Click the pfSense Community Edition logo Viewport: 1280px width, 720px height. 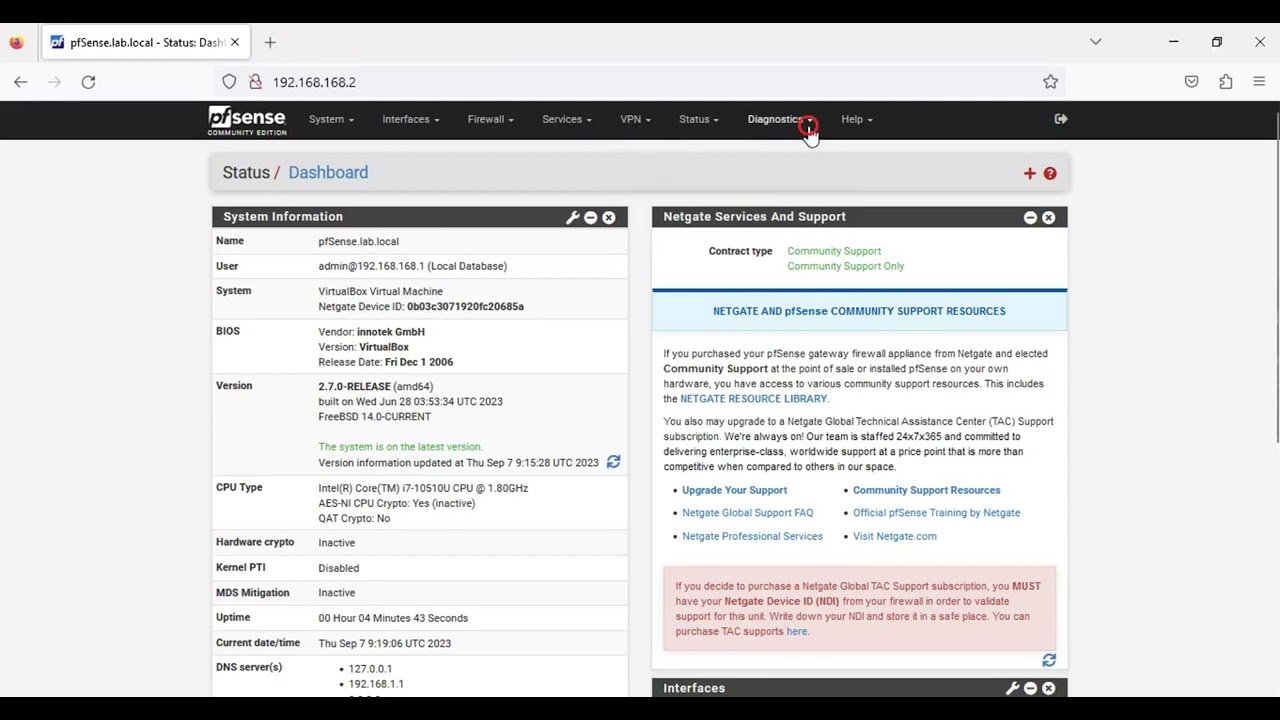click(247, 121)
